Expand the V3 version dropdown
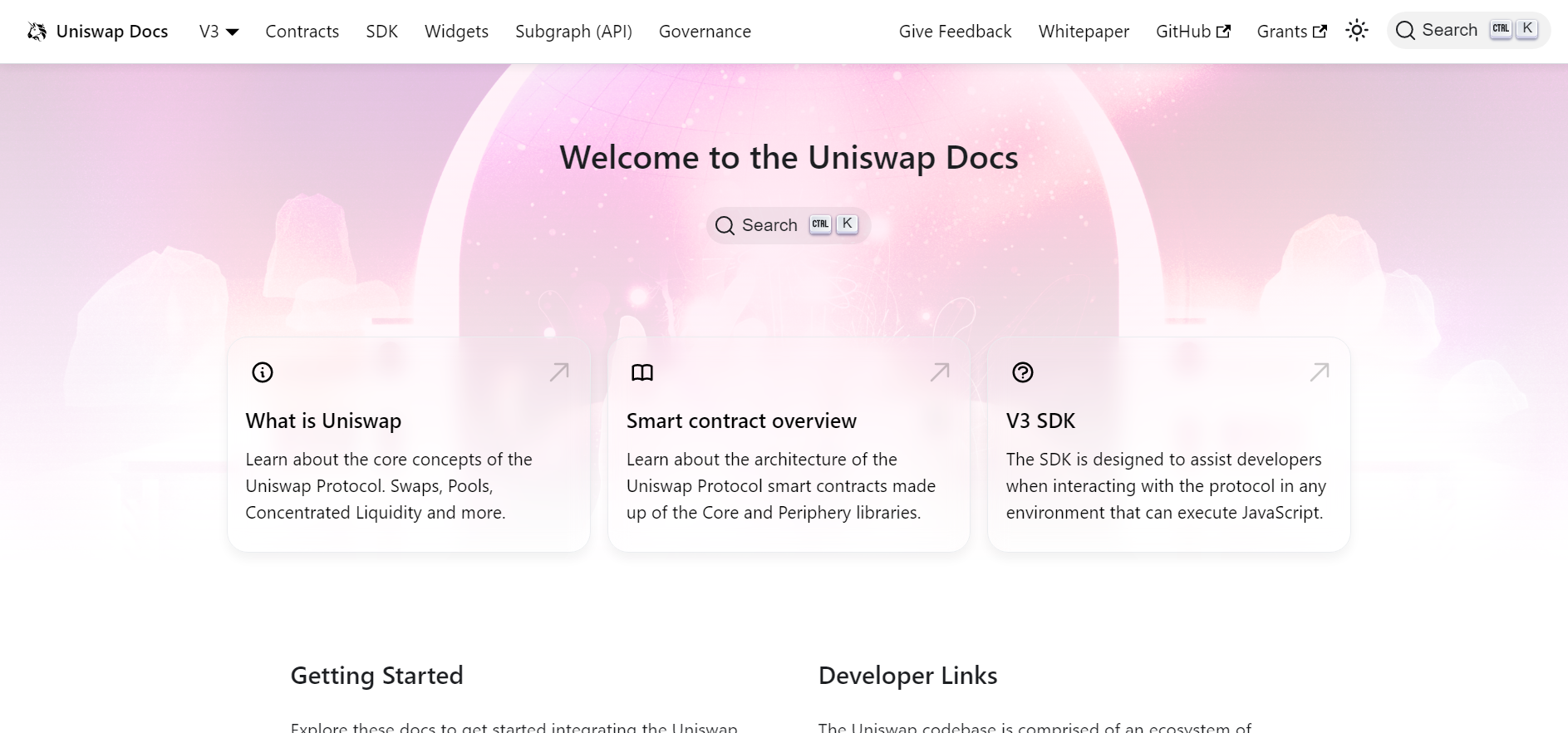 tap(219, 32)
